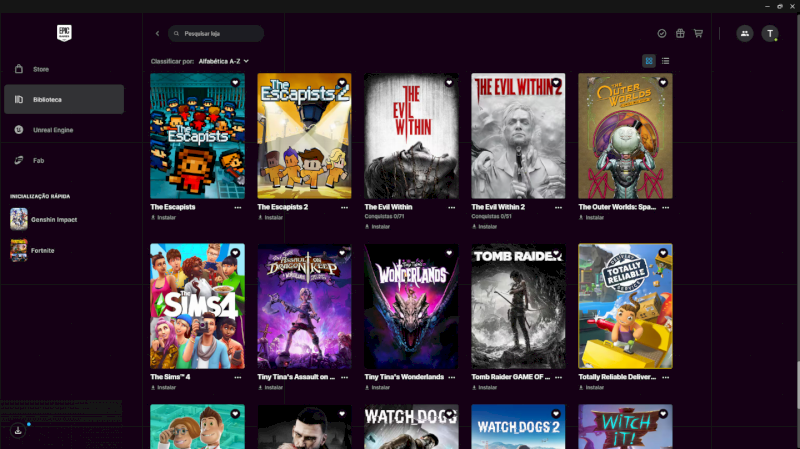This screenshot has width=800, height=449.
Task: Open more options for The Outer Worlds
Action: pos(666,208)
